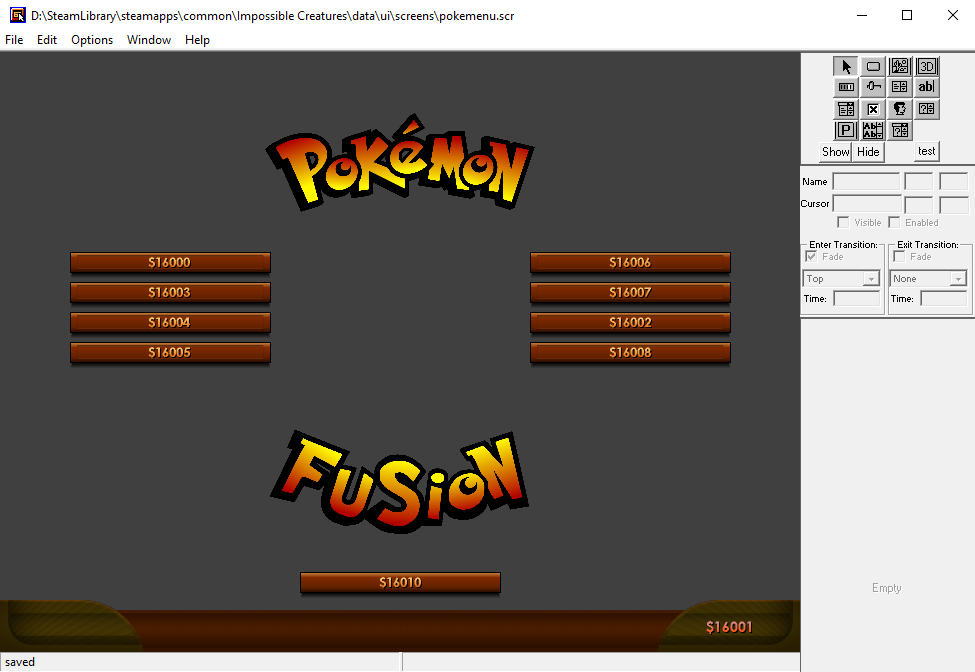The image size is (975, 672).
Task: Click the Show button
Action: coord(835,152)
